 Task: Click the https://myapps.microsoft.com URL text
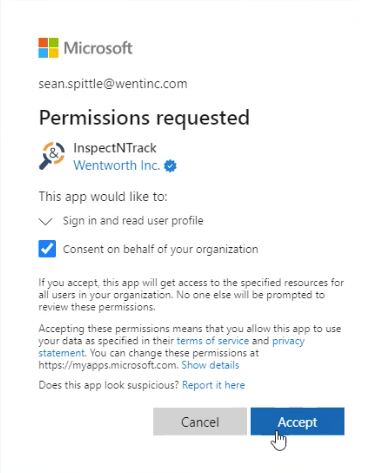point(108,365)
